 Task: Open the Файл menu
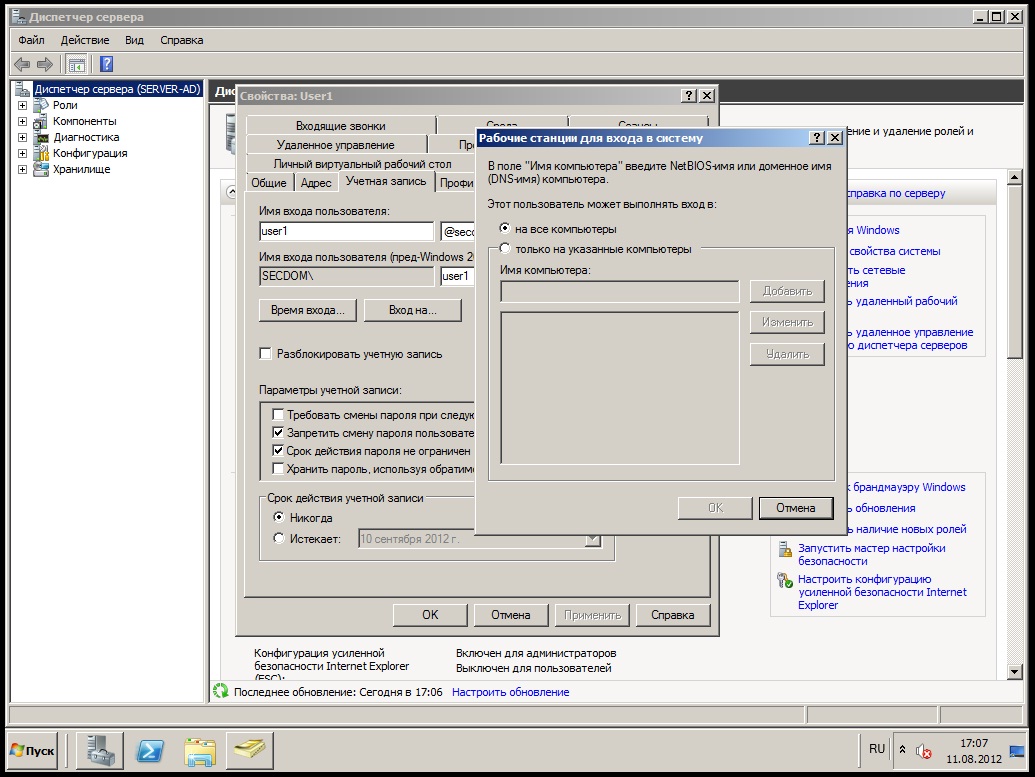click(31, 40)
